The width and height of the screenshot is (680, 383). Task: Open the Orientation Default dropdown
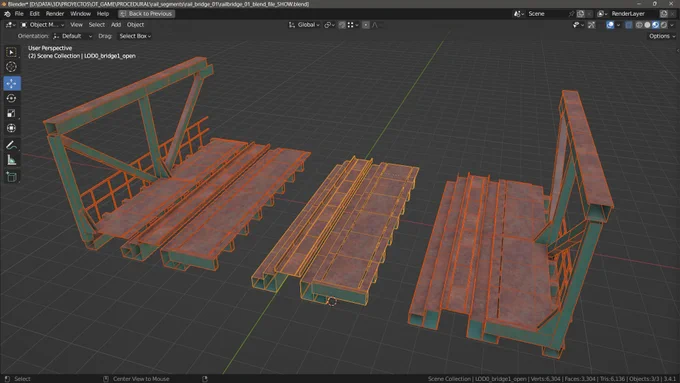(72, 36)
